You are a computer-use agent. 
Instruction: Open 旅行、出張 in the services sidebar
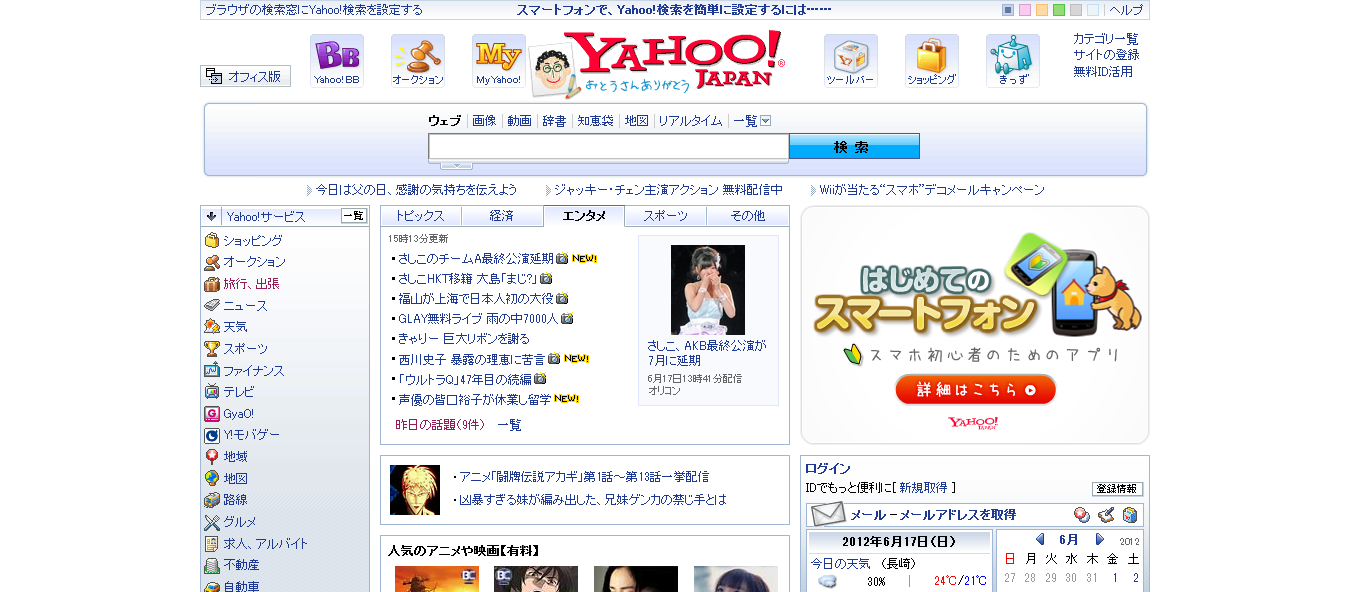tap(251, 284)
